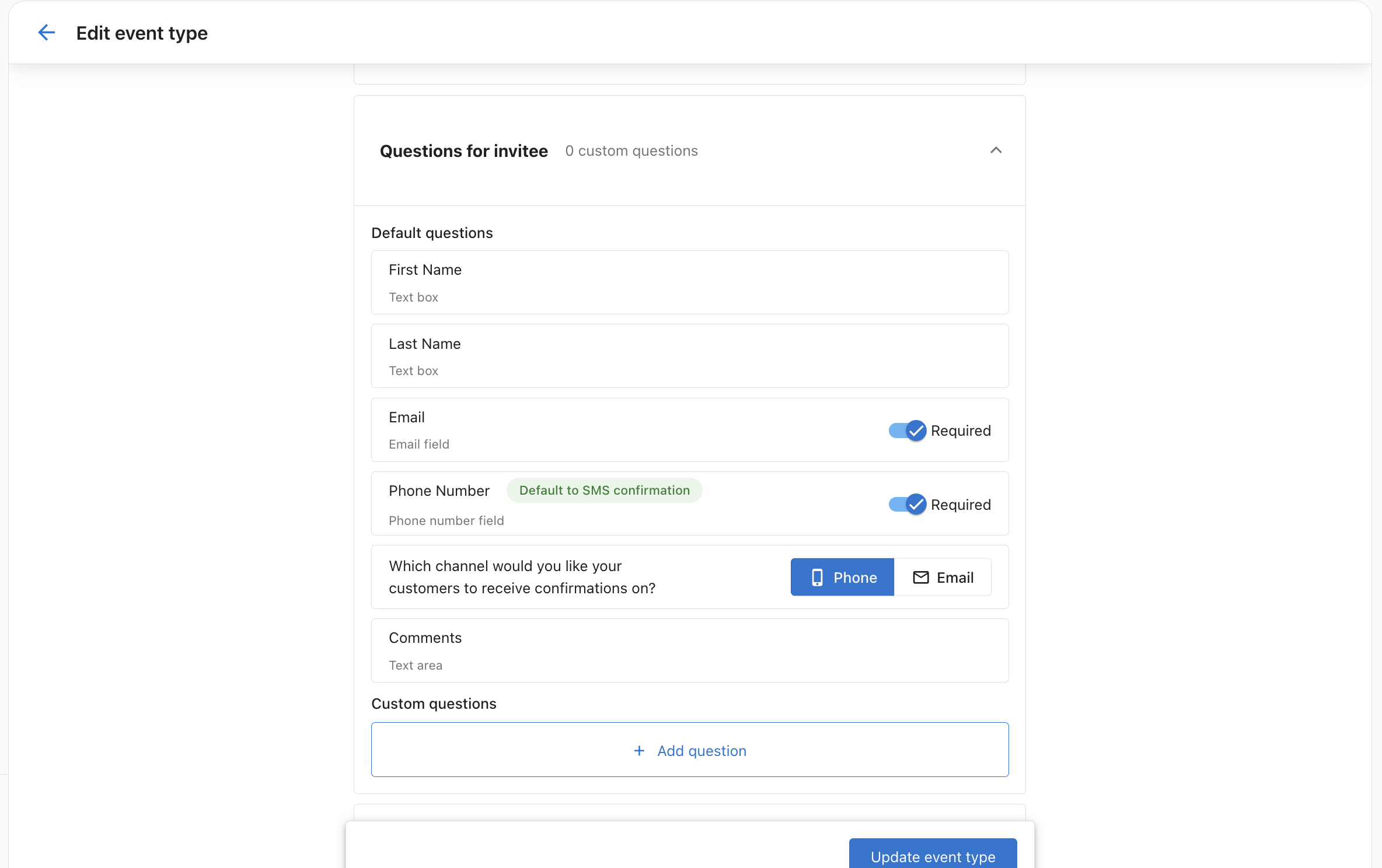Click the plus icon to add a question
Viewport: 1382px width, 868px height.
pyautogui.click(x=639, y=751)
